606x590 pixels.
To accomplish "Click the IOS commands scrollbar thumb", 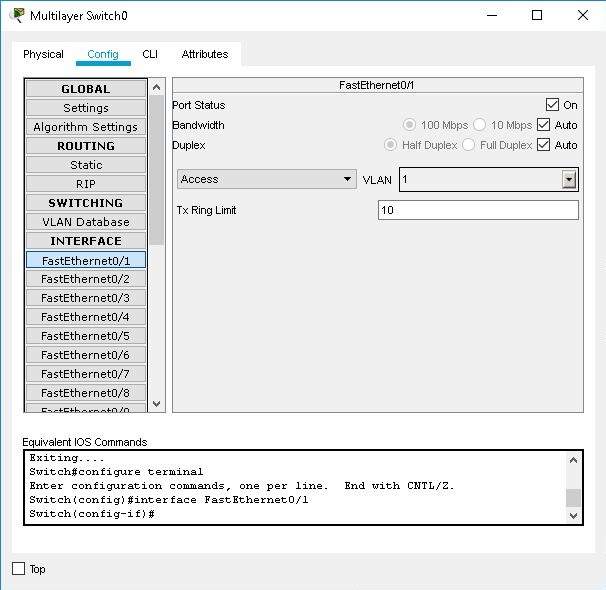I will (574, 498).
